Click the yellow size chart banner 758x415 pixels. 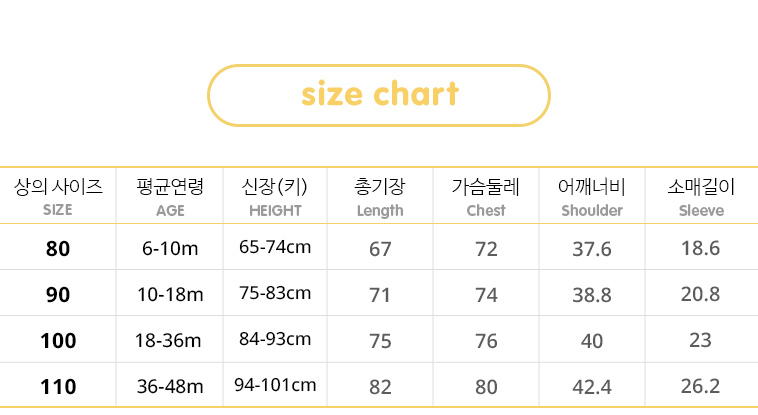point(379,95)
